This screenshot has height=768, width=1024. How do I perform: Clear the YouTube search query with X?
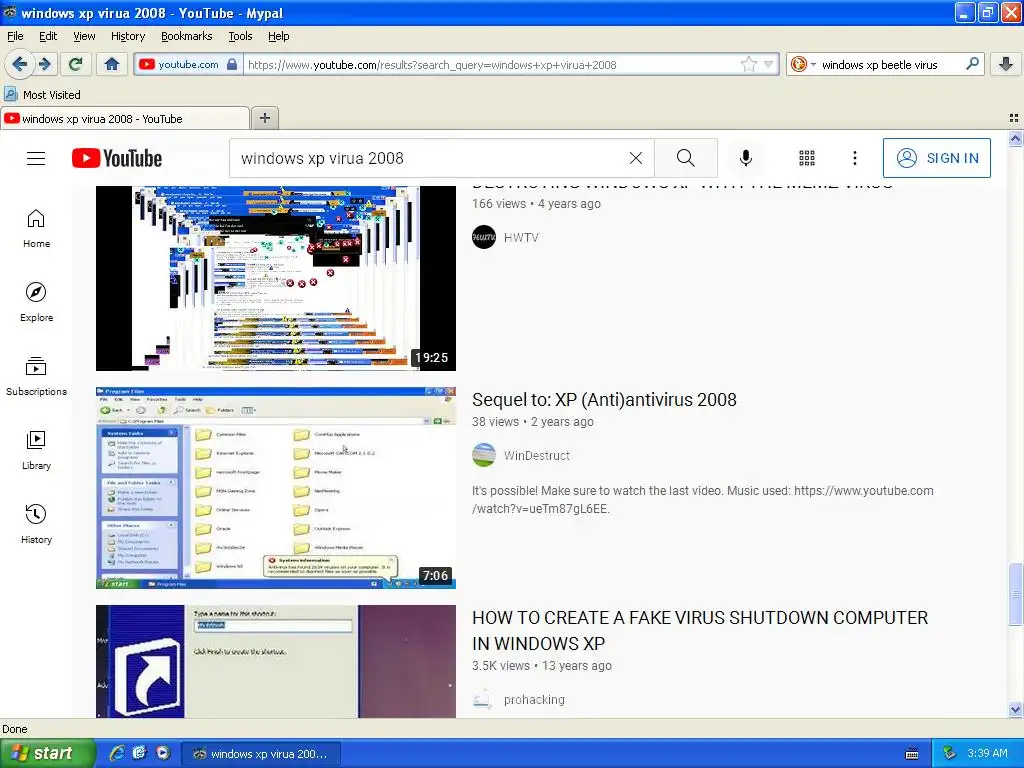point(635,158)
